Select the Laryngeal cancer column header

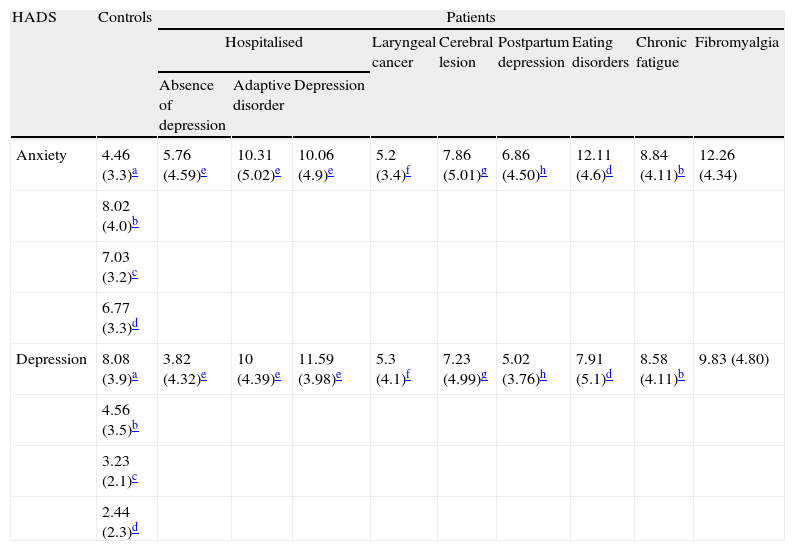point(403,52)
